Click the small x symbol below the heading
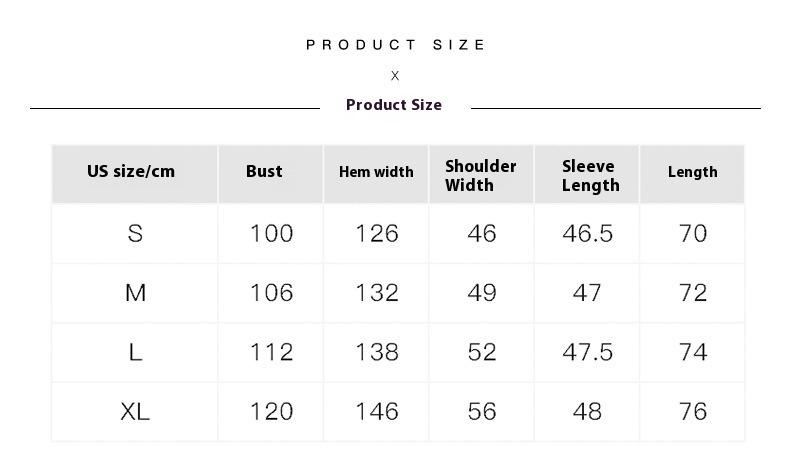This screenshot has height=463, width=790. [395, 76]
